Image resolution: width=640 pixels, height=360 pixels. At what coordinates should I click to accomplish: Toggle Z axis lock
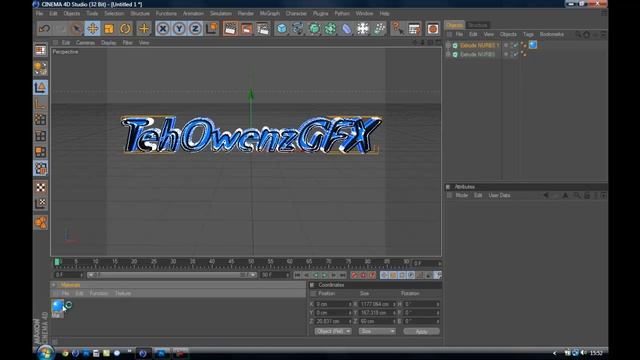click(x=195, y=29)
